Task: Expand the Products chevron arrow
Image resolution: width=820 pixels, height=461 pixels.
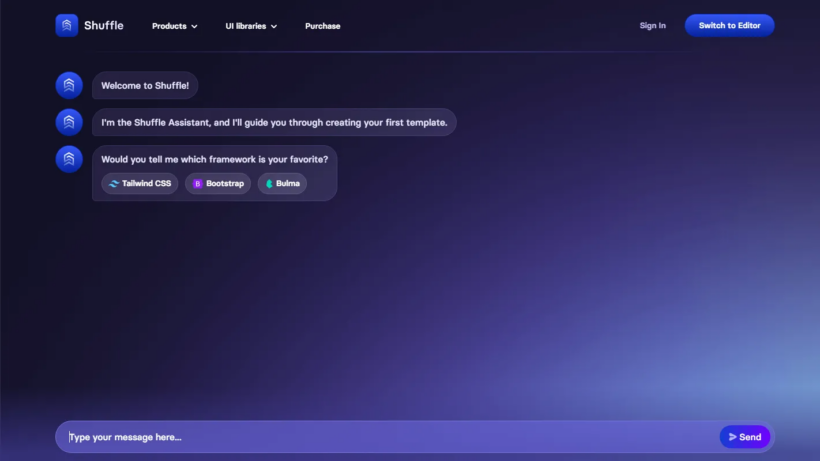Action: point(195,26)
